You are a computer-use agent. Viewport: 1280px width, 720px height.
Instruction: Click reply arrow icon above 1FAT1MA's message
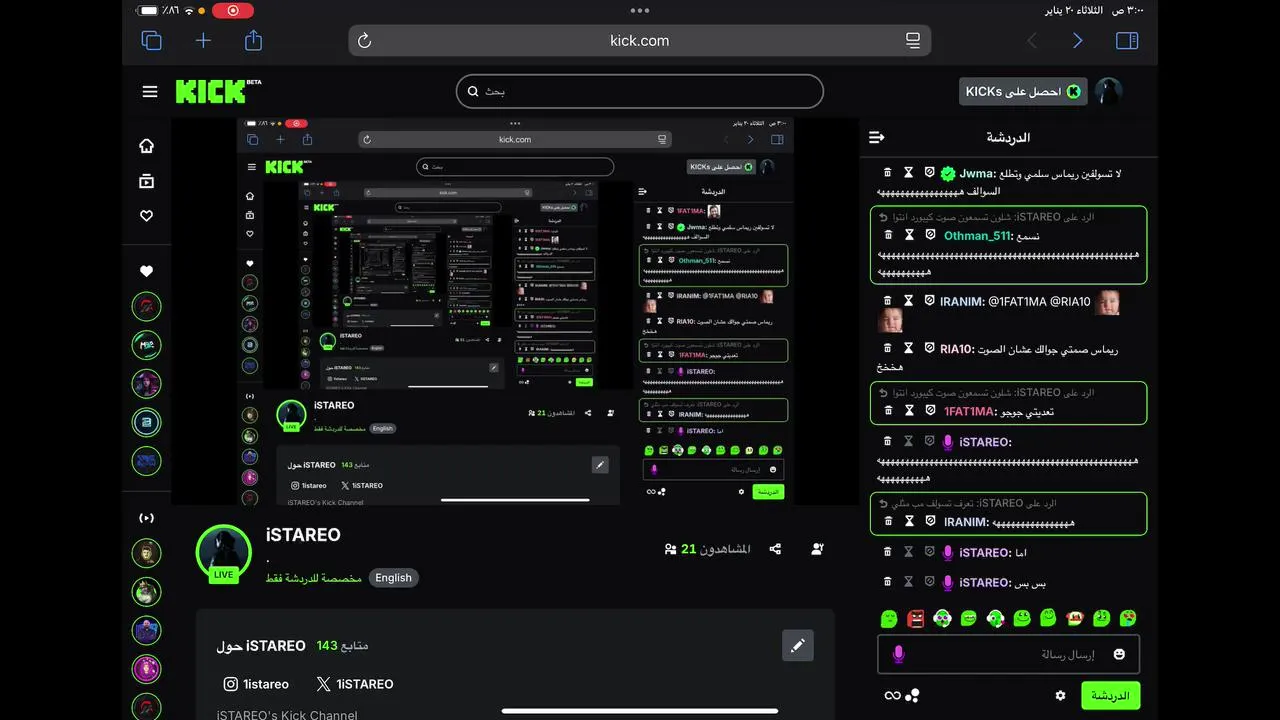(x=883, y=393)
